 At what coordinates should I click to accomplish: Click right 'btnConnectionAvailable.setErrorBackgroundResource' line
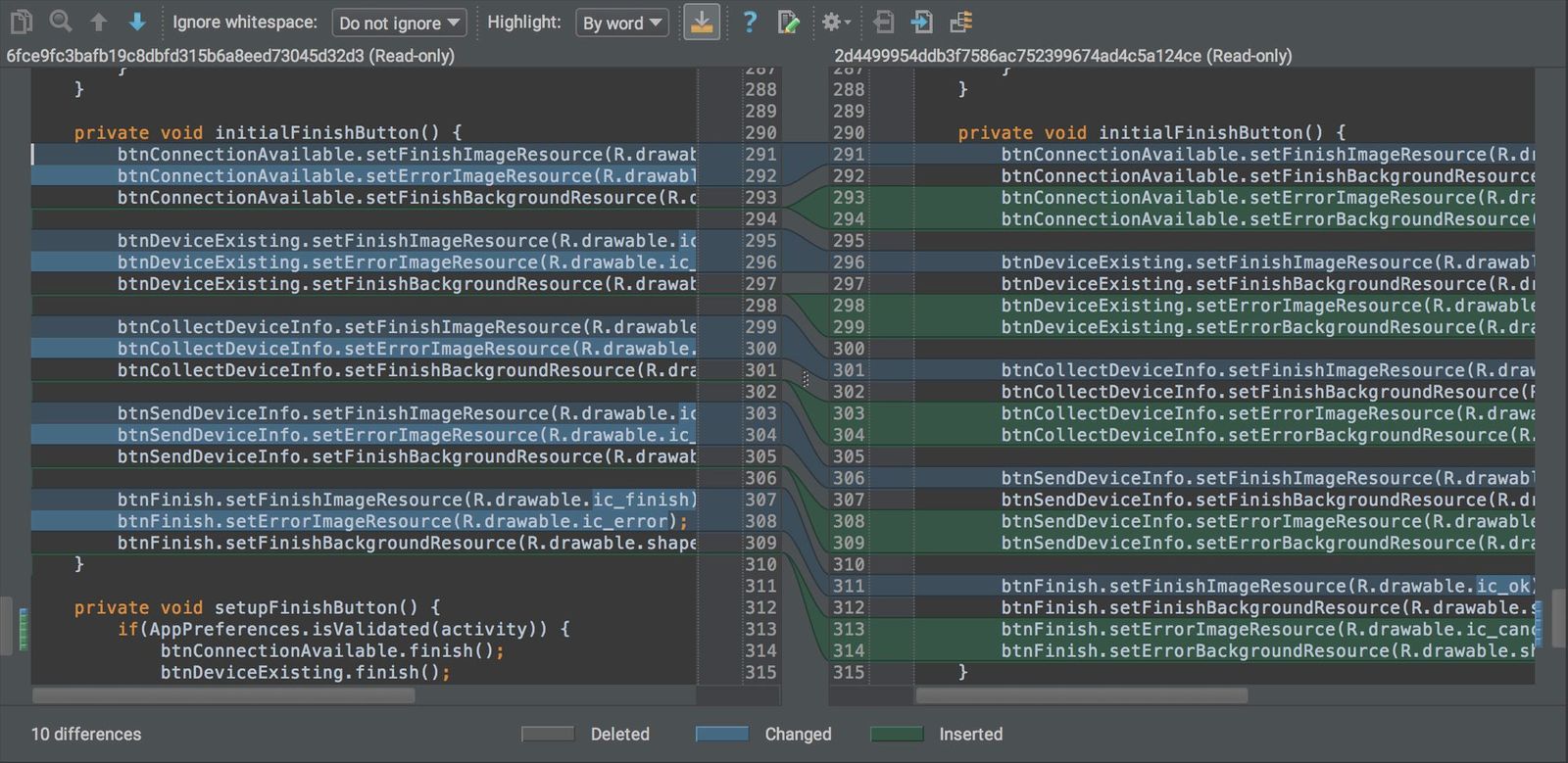click(1268, 218)
